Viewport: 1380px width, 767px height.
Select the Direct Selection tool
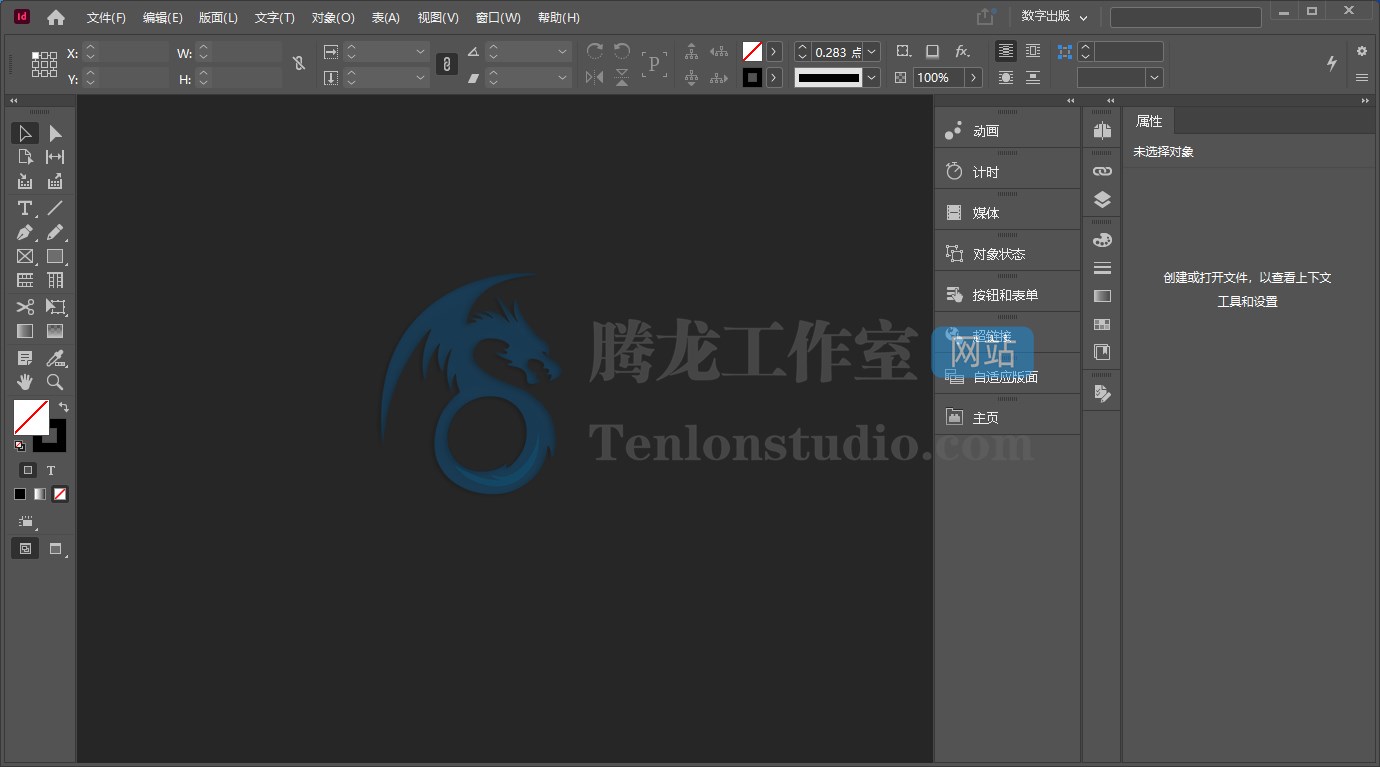[55, 133]
